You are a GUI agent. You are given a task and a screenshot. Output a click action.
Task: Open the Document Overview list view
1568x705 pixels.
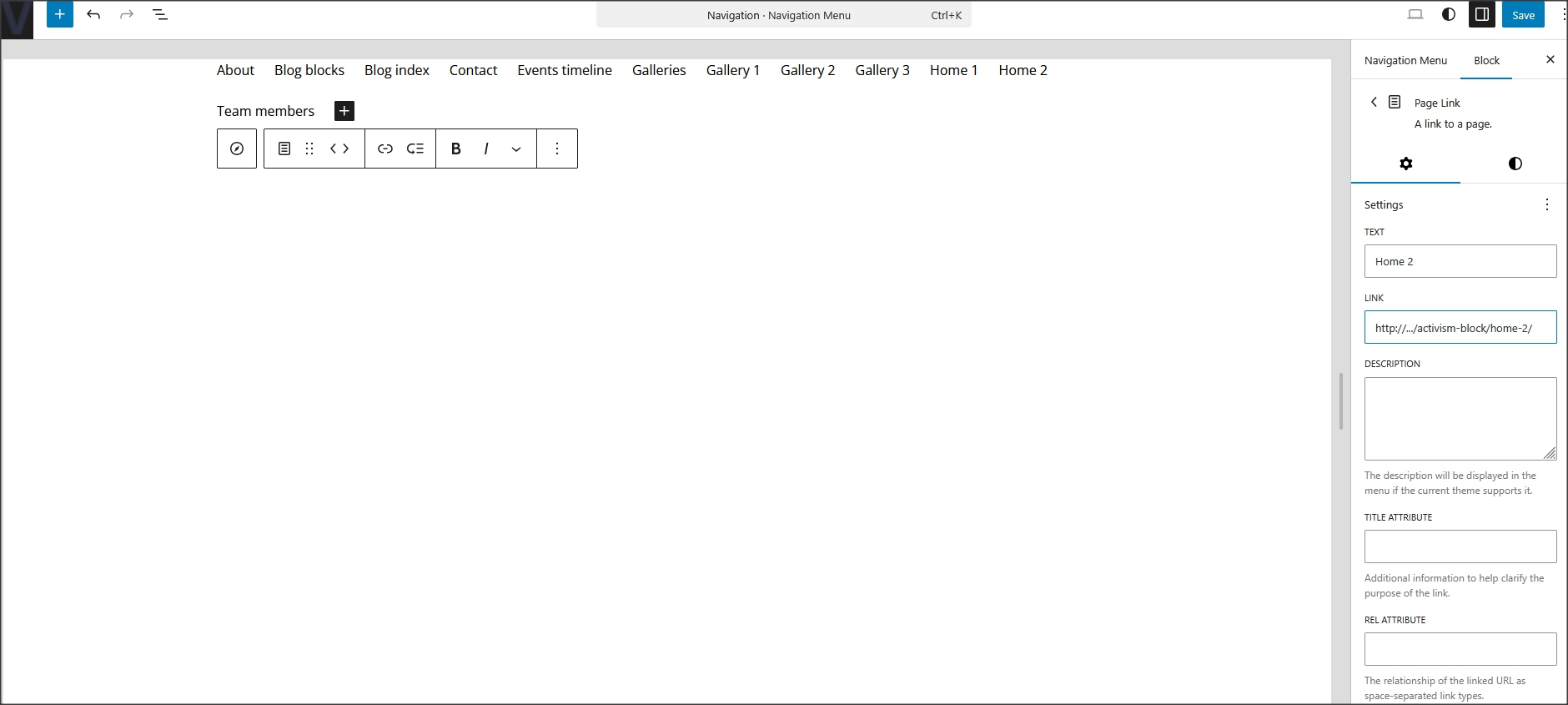160,14
